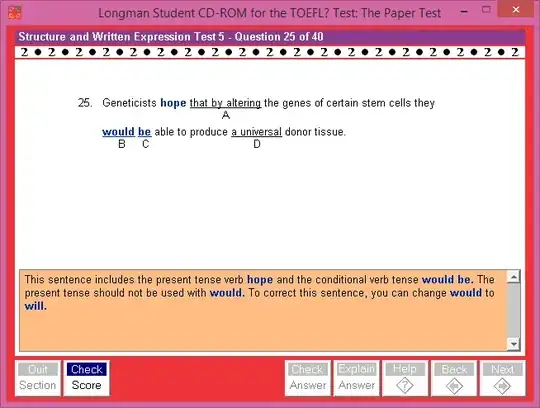The image size is (540, 408).
Task: Go Back with left arrow button
Action: pos(454,378)
